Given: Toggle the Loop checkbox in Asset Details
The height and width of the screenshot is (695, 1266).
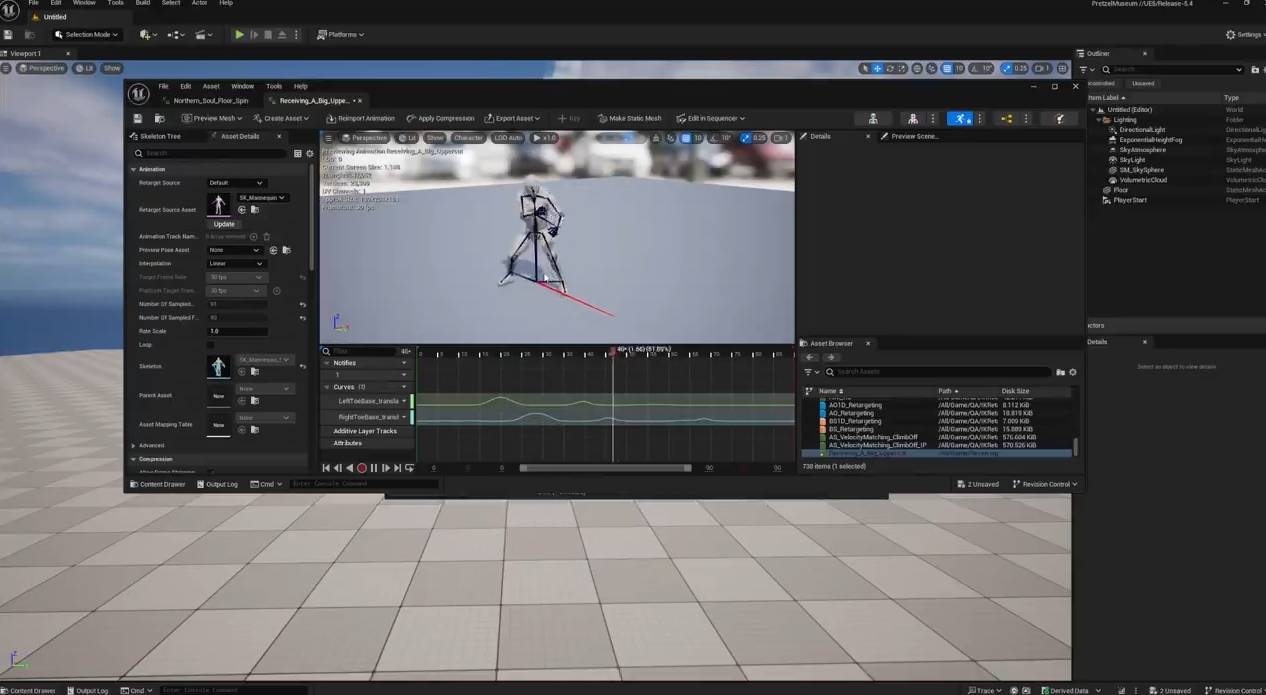Looking at the screenshot, I should coord(210,345).
